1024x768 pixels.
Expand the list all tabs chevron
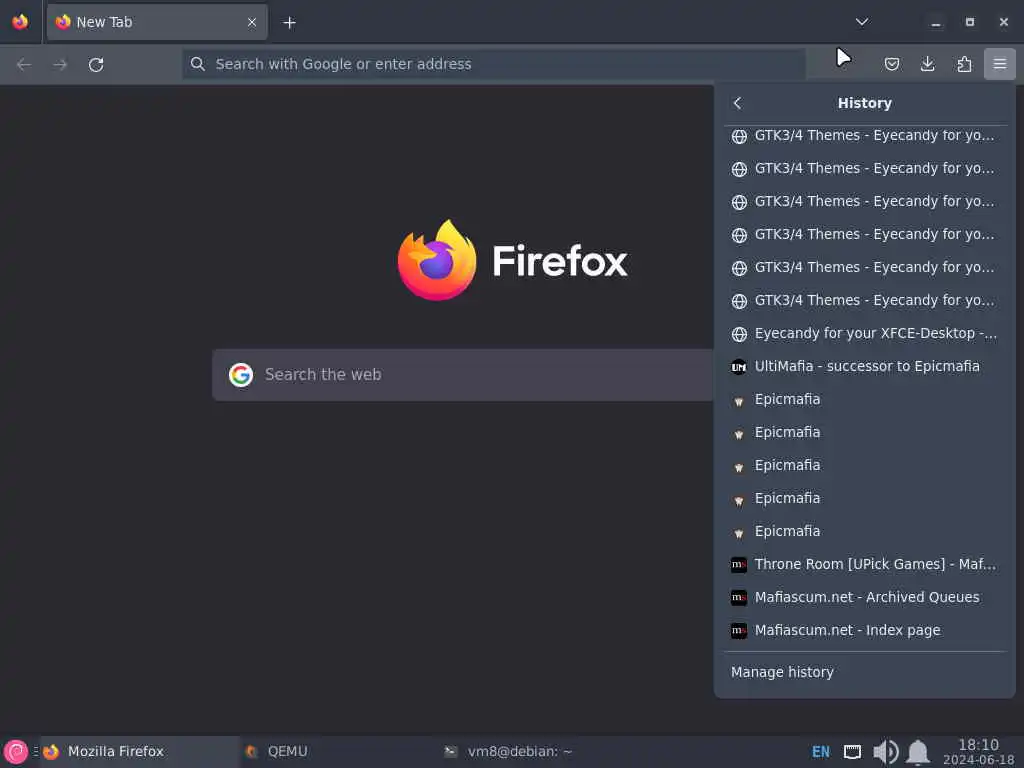862,22
